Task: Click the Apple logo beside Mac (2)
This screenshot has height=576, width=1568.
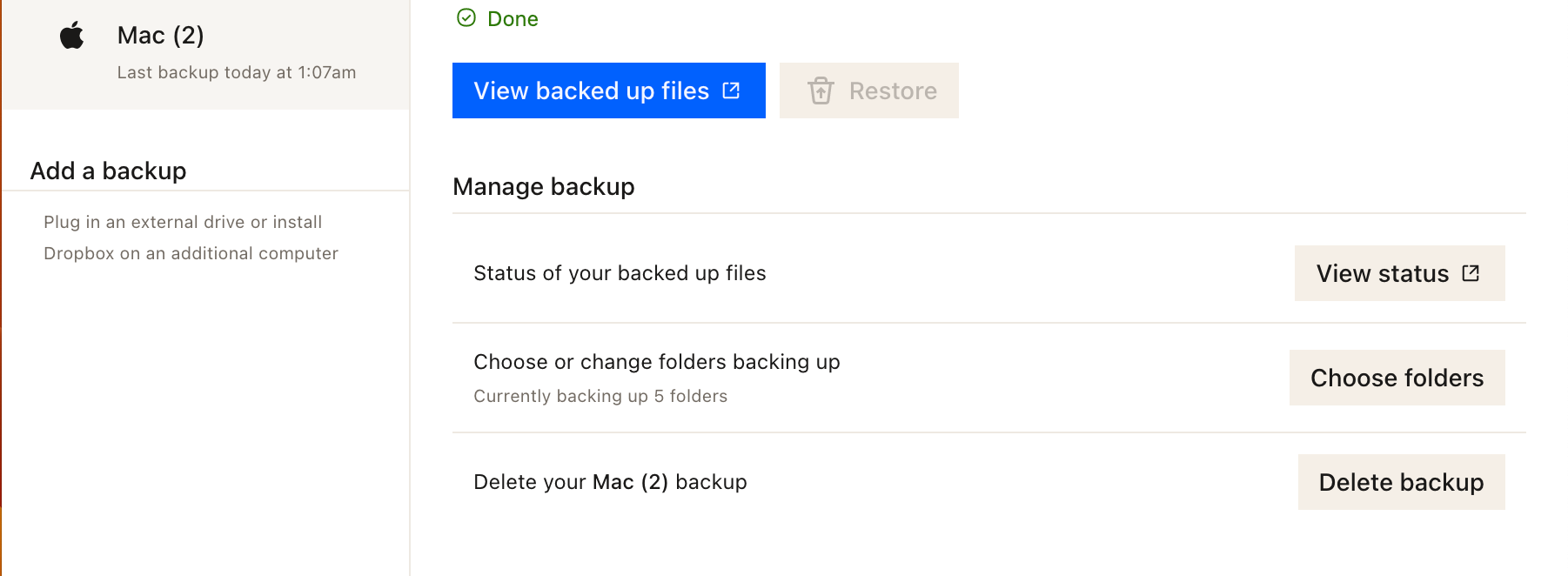Action: tap(71, 35)
